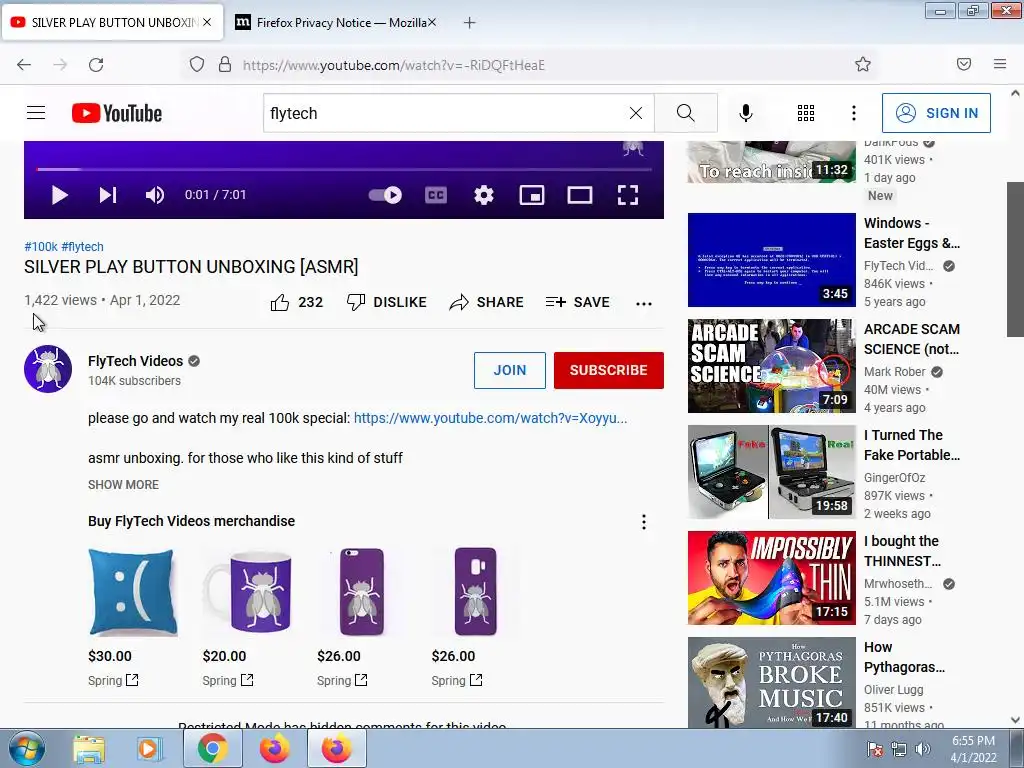View site security lock info

point(225,65)
